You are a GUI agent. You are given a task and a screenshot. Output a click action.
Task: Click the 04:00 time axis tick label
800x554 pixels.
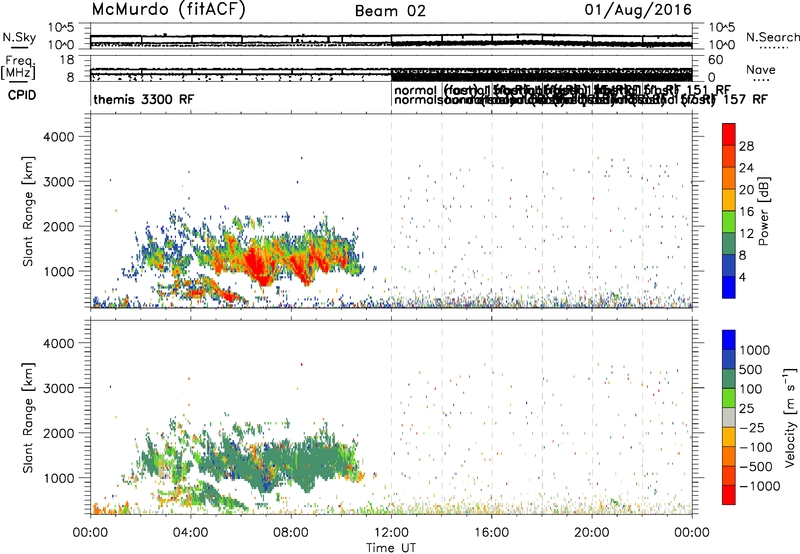[190, 533]
